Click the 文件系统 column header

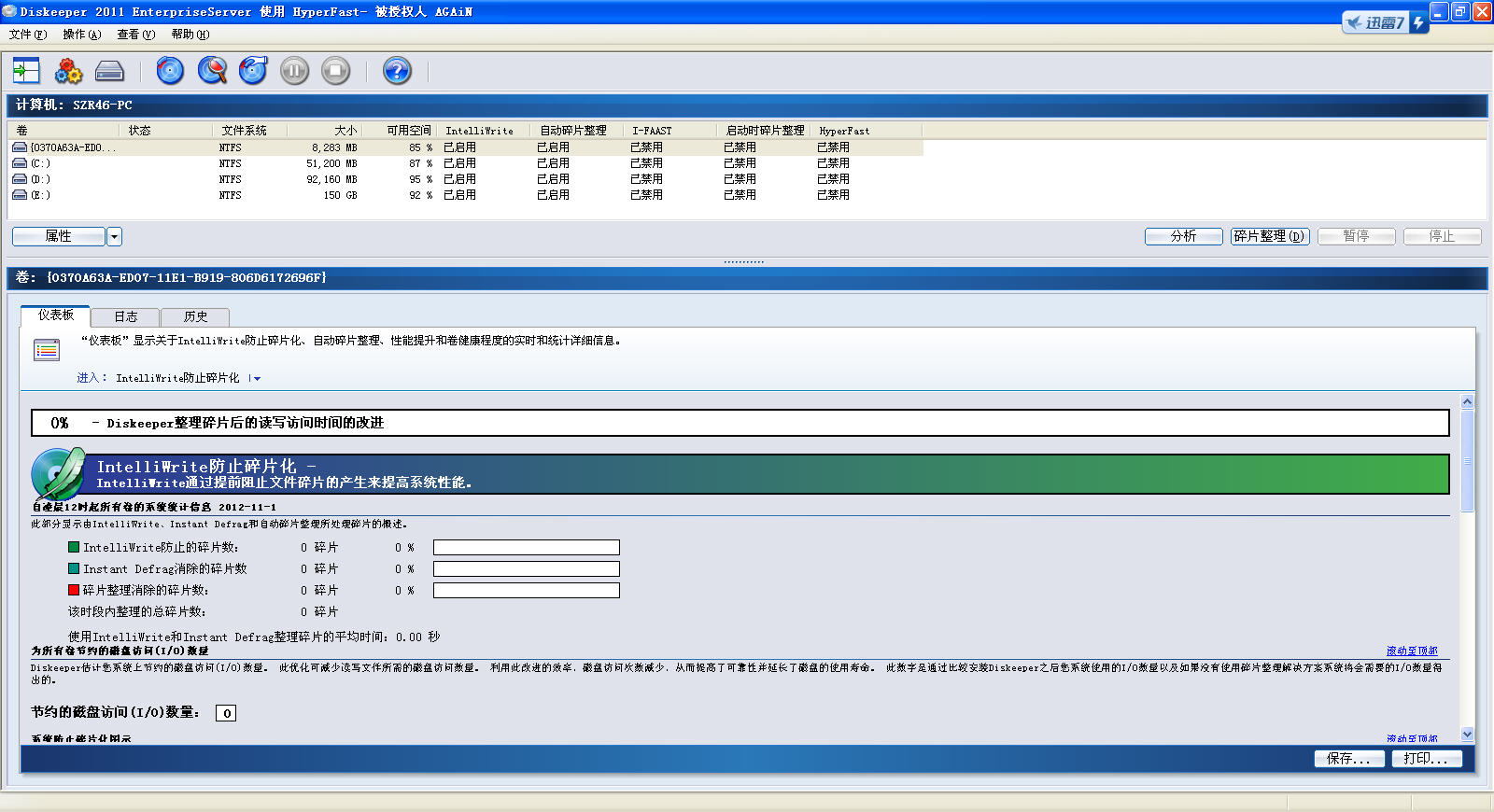click(x=250, y=131)
